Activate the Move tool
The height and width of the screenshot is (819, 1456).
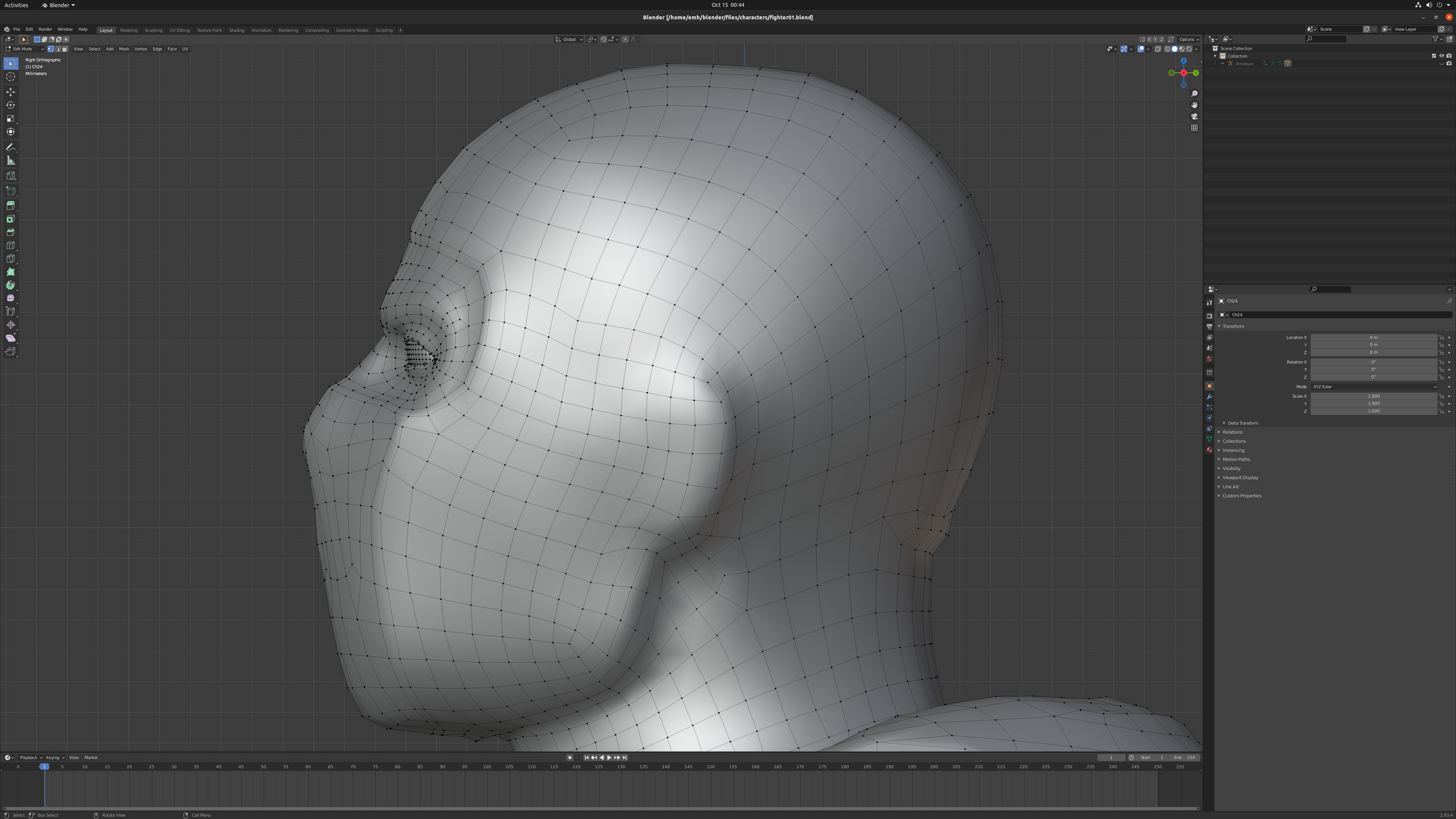coord(11,92)
